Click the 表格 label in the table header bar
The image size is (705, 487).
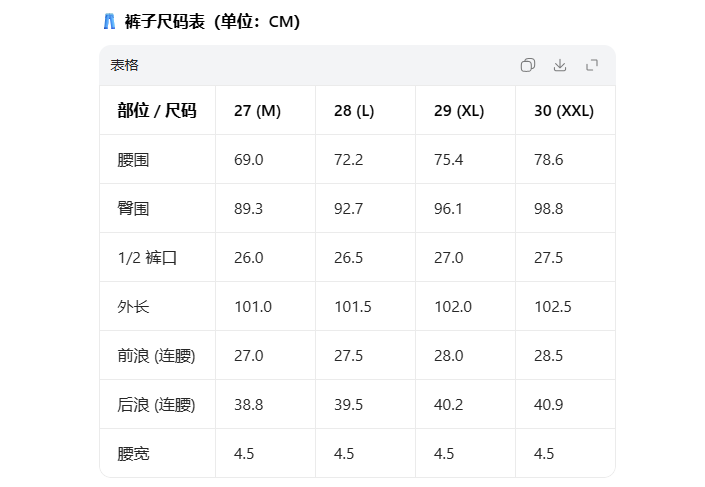(x=125, y=65)
